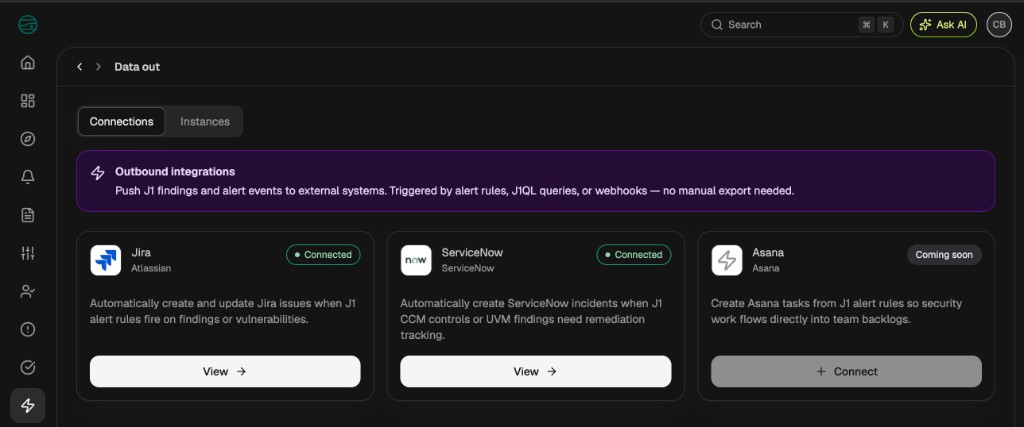This screenshot has height=427, width=1024.
Task: Click the Asana card title
Action: pos(768,252)
